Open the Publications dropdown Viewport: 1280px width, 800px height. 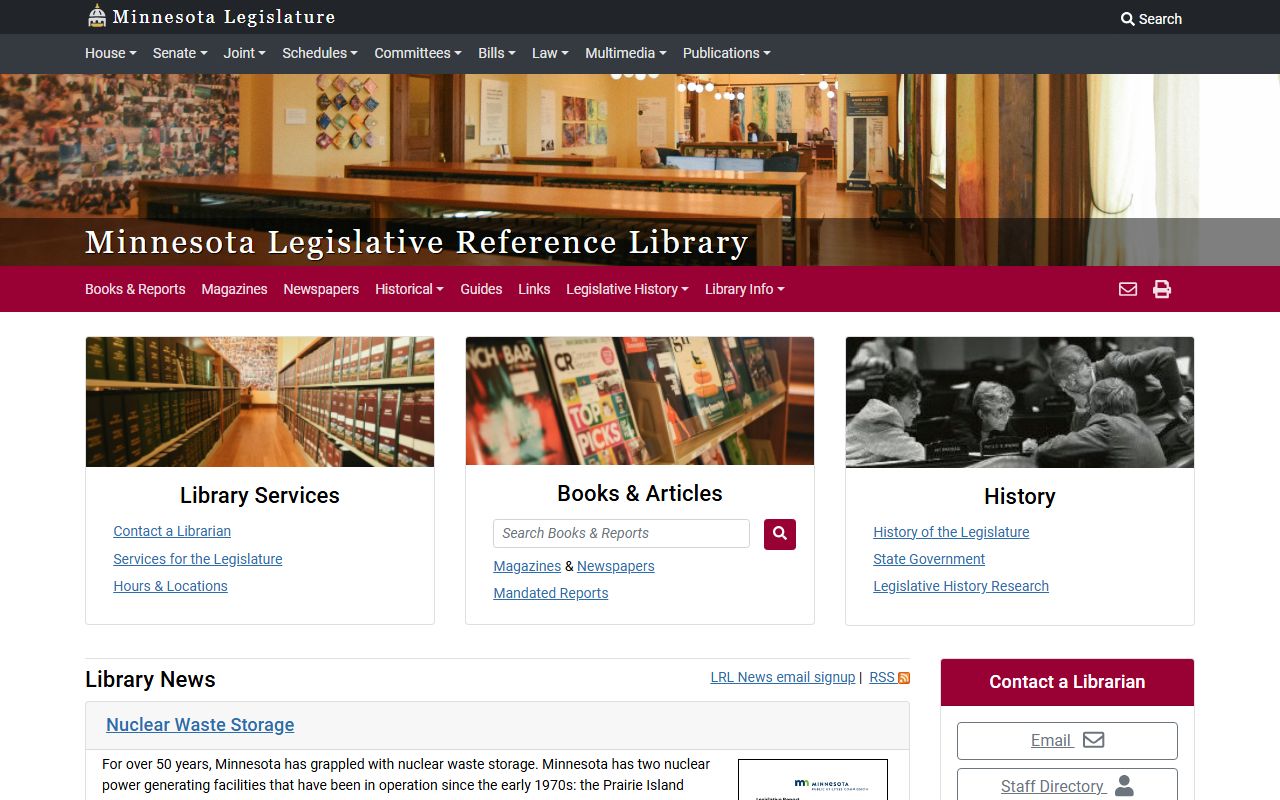pyautogui.click(x=727, y=53)
